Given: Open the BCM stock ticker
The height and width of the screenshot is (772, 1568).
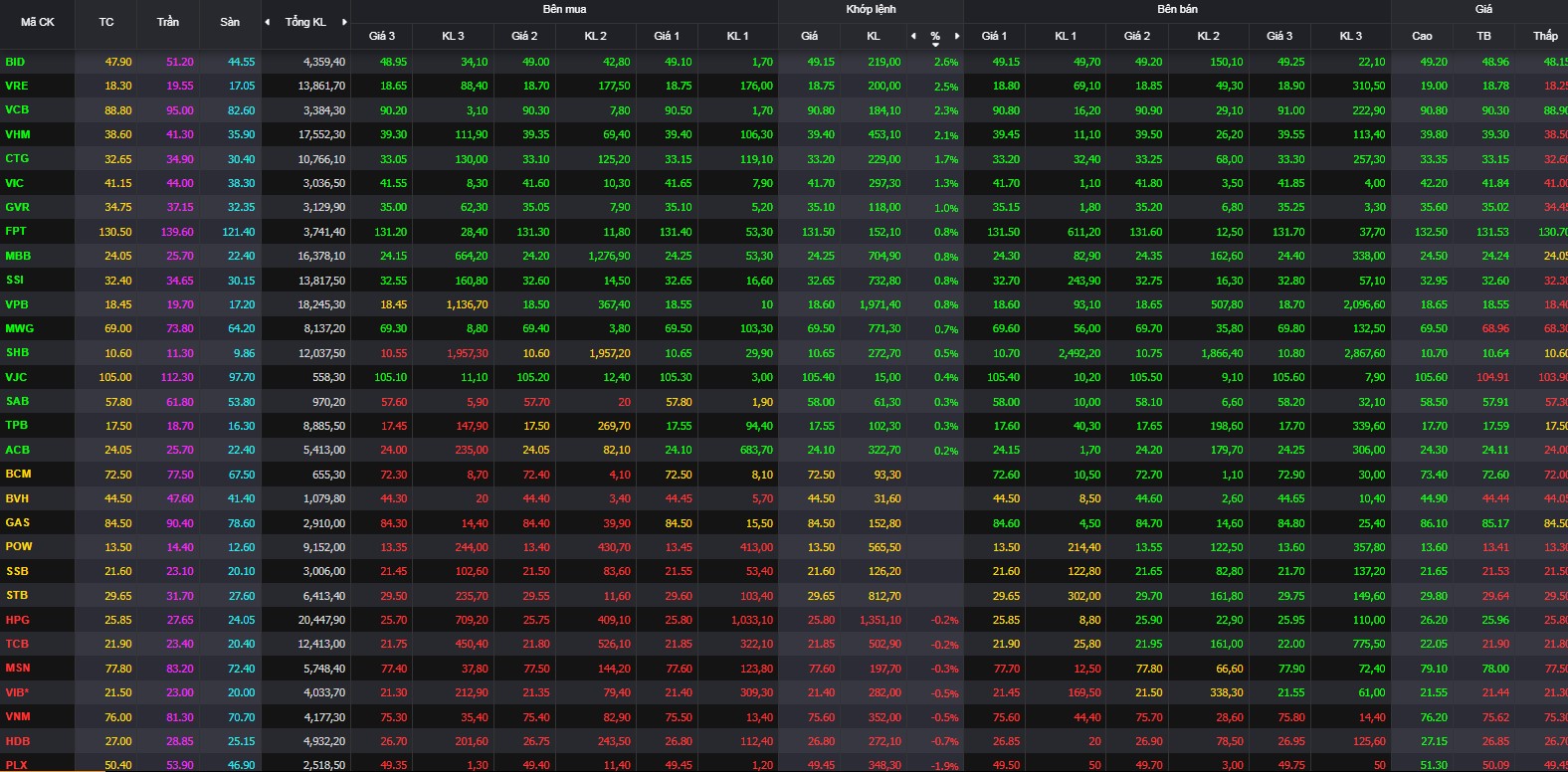Looking at the screenshot, I should point(18,474).
